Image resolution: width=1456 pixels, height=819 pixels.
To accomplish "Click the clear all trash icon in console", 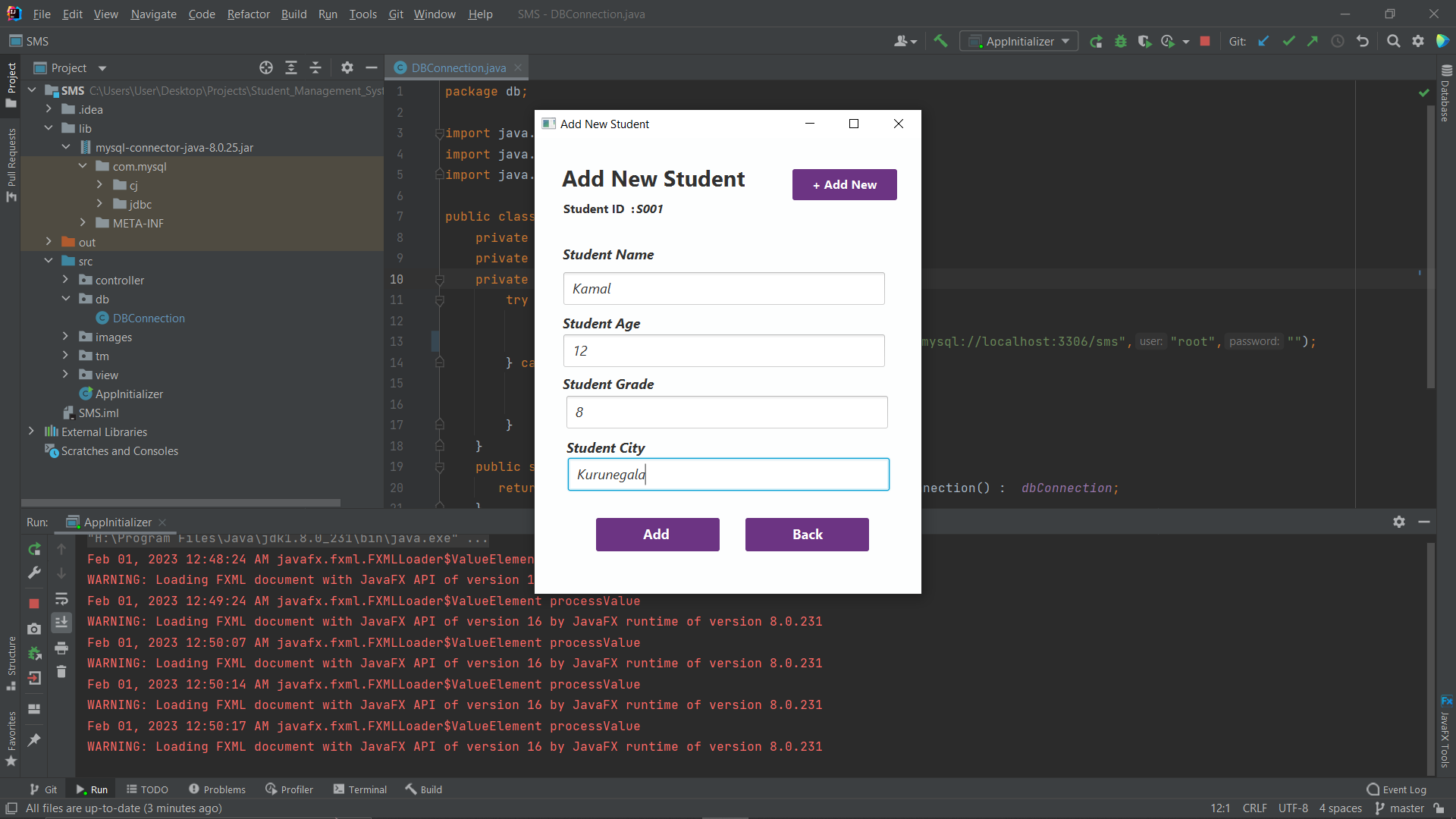I will 61,672.
